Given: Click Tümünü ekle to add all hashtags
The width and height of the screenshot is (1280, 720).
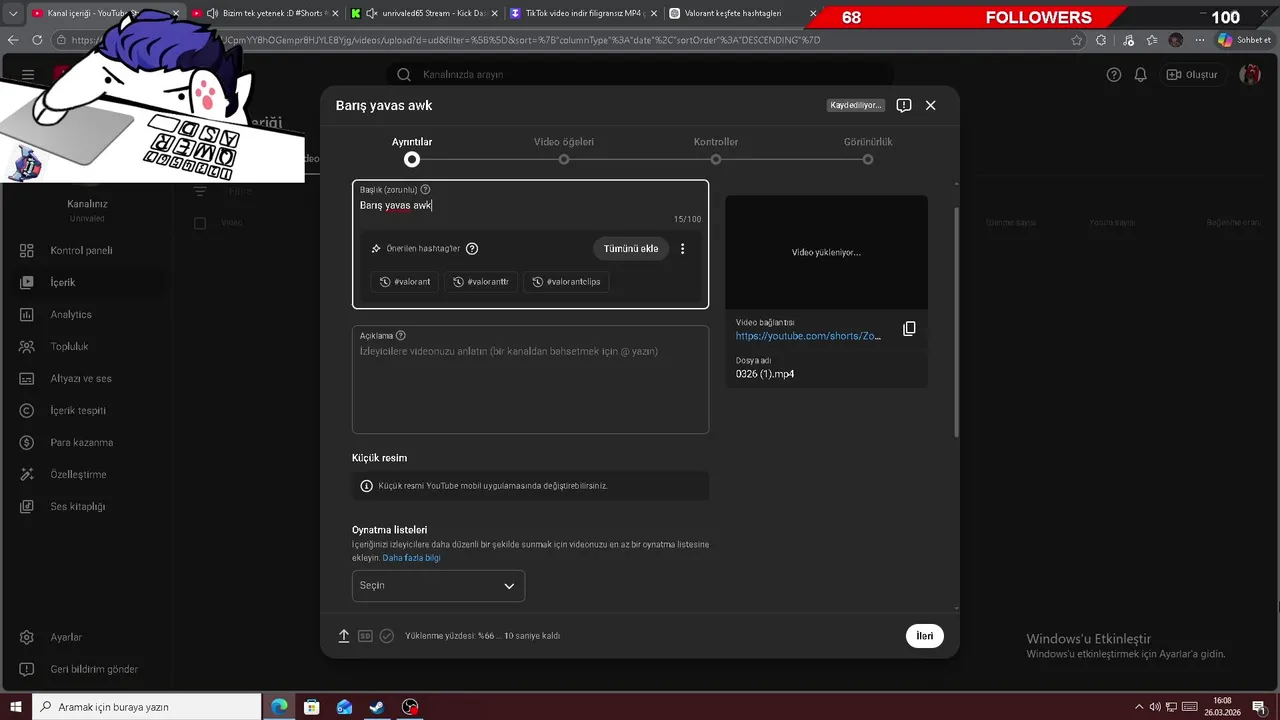Looking at the screenshot, I should [x=631, y=249].
